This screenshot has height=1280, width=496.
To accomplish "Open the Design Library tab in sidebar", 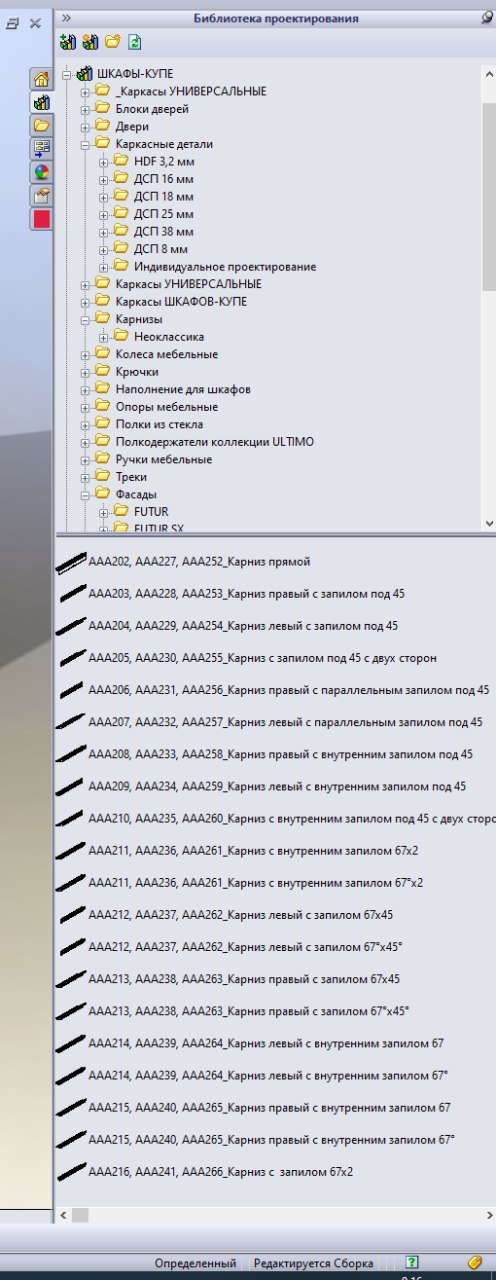I will click(41, 102).
